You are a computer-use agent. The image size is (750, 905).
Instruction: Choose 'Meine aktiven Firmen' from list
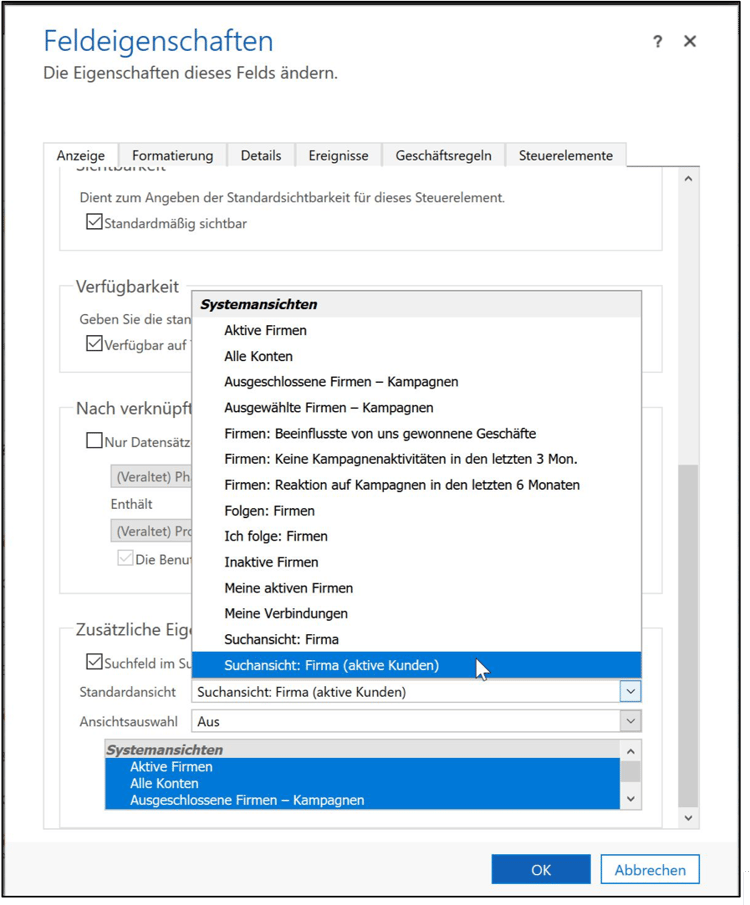[x=288, y=588]
